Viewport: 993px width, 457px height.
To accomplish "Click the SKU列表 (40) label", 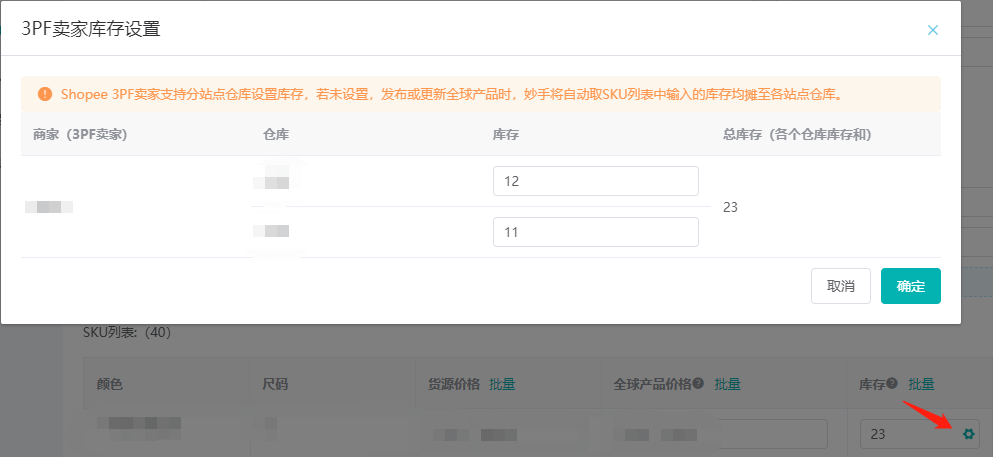I will pos(127,332).
